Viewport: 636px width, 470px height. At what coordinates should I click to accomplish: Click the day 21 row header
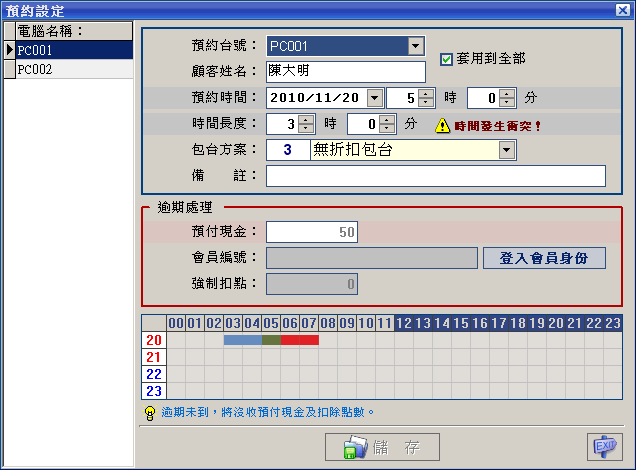153,357
